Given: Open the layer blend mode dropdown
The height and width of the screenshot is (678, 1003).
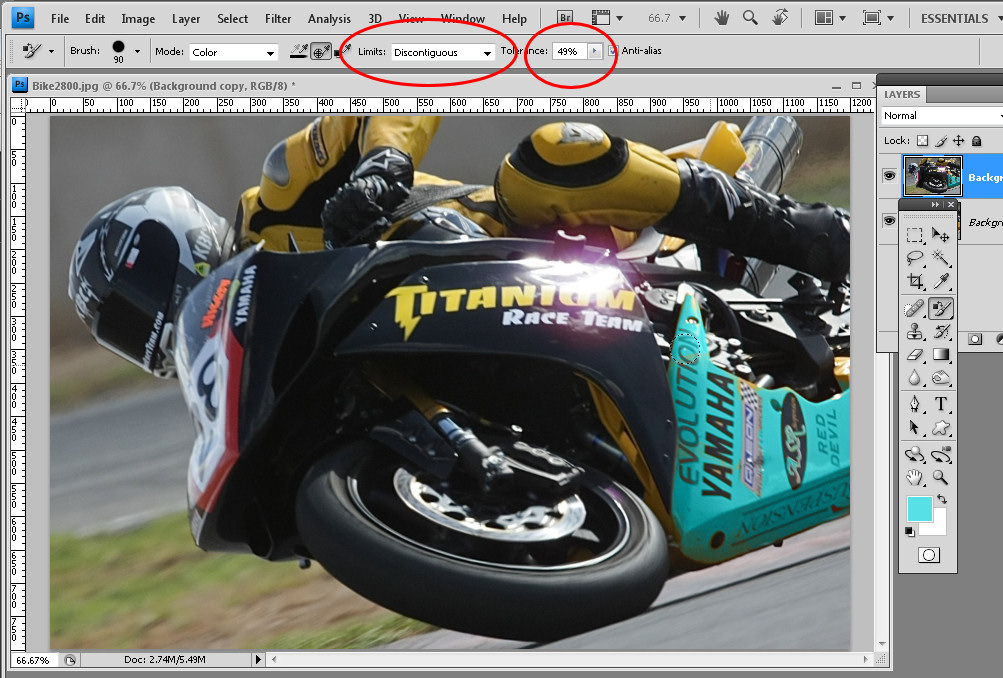Looking at the screenshot, I should 941,116.
